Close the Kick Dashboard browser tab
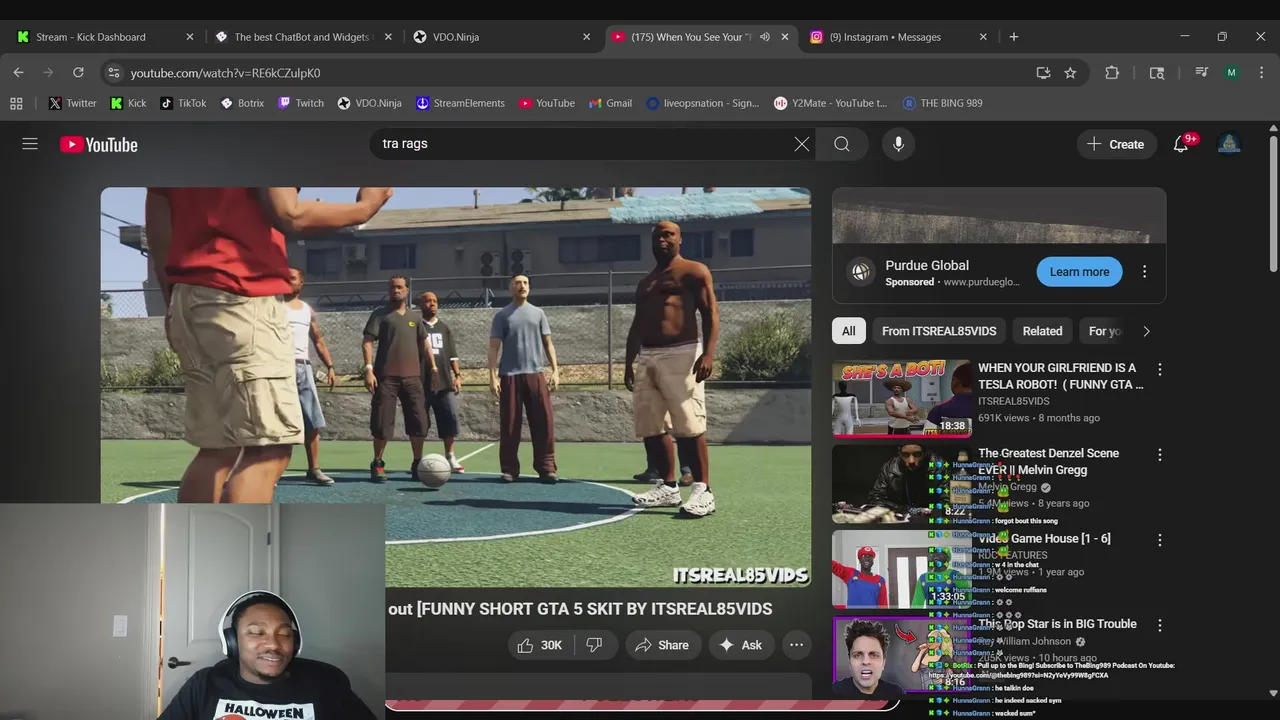 190,37
